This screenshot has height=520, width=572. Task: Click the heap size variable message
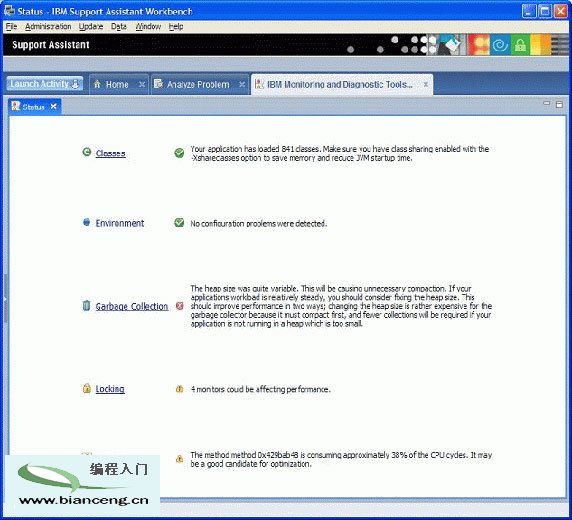[x=341, y=306]
